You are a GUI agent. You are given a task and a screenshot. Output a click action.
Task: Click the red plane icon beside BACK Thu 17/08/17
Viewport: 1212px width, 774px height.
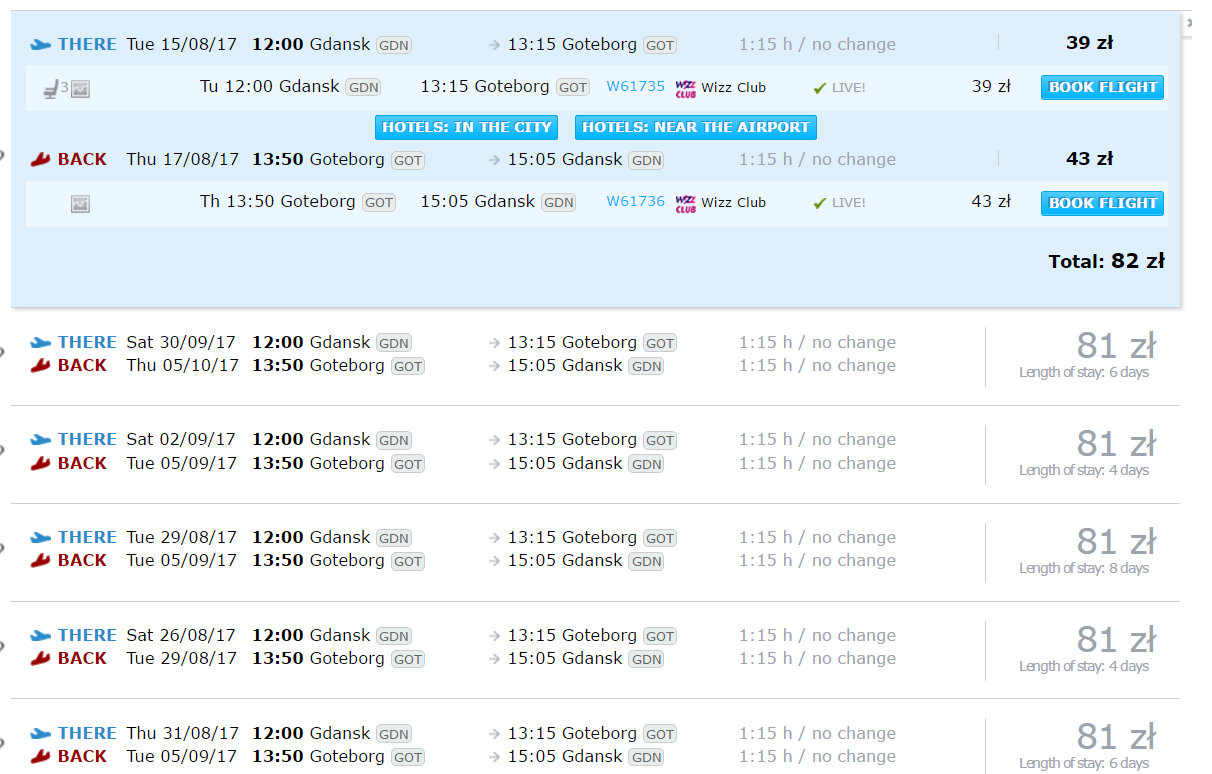tap(40, 159)
